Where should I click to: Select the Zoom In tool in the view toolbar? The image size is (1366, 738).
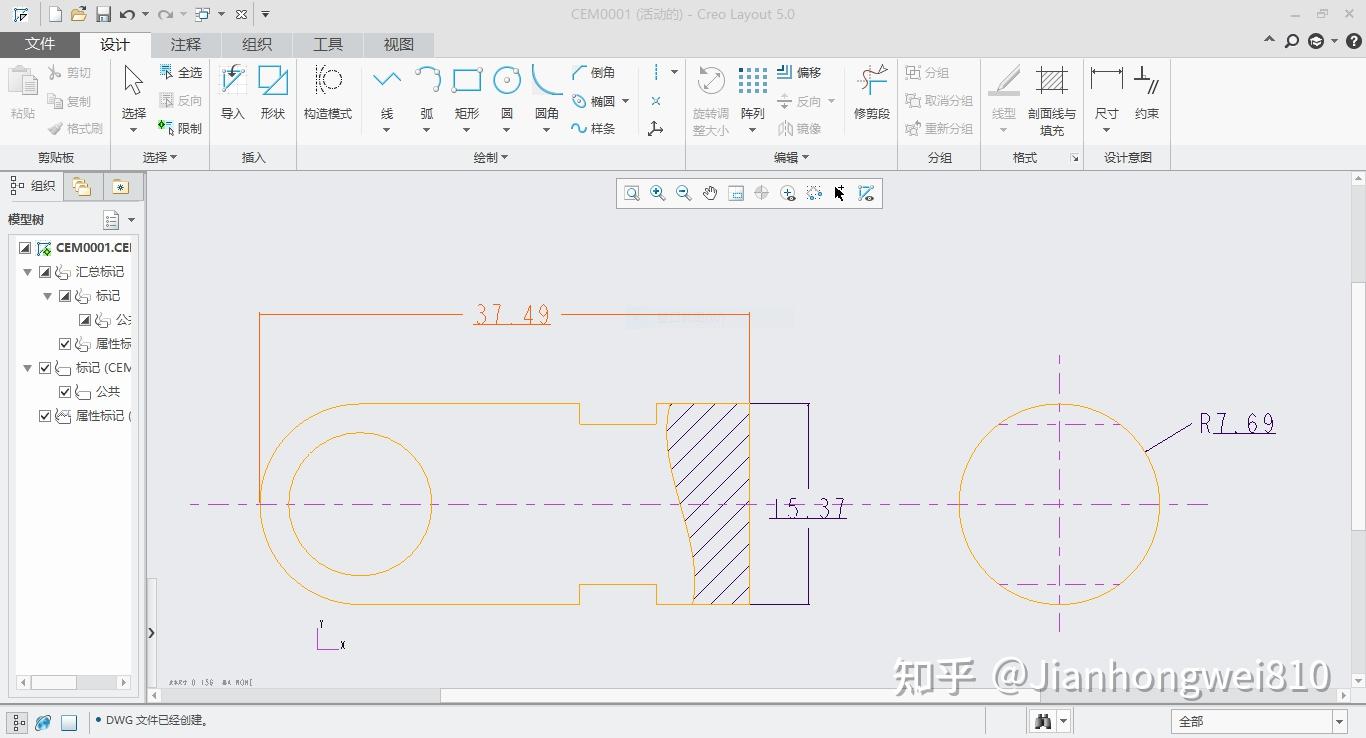click(x=657, y=193)
